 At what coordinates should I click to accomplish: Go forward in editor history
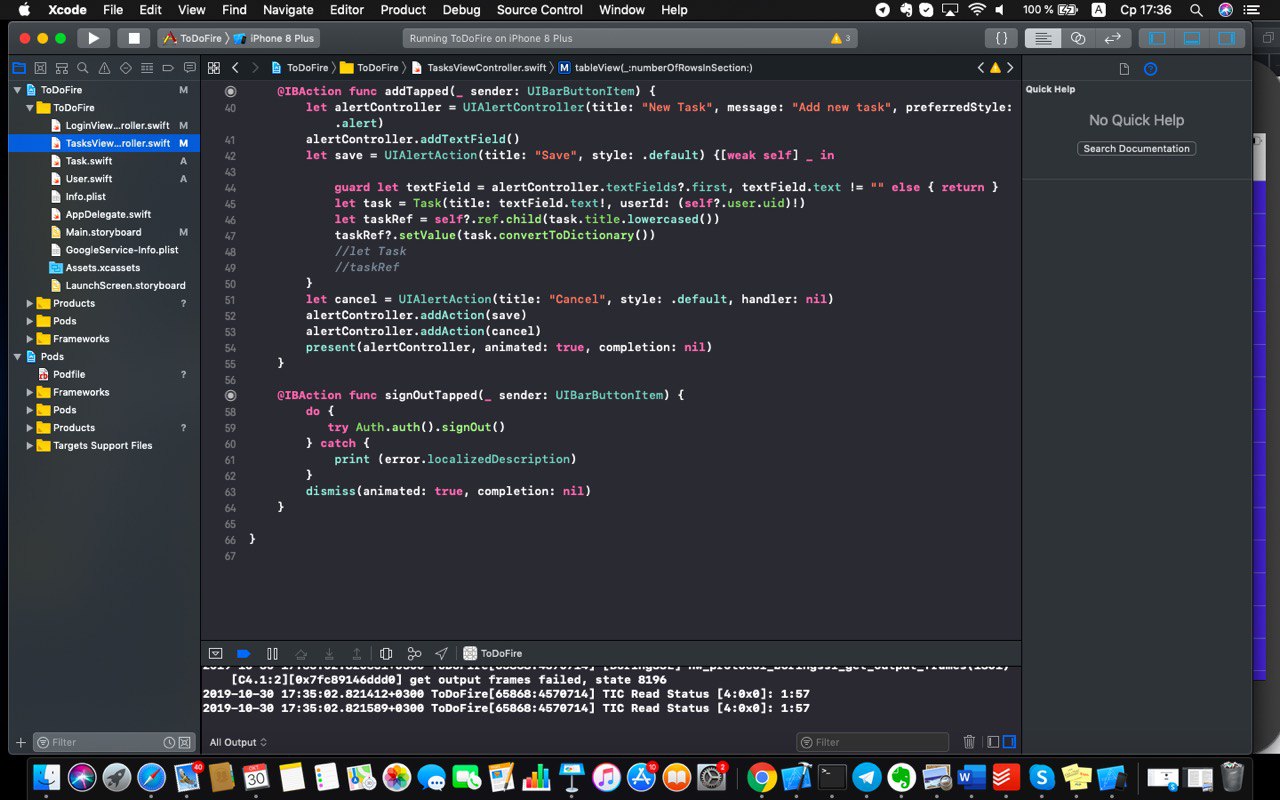click(x=256, y=68)
